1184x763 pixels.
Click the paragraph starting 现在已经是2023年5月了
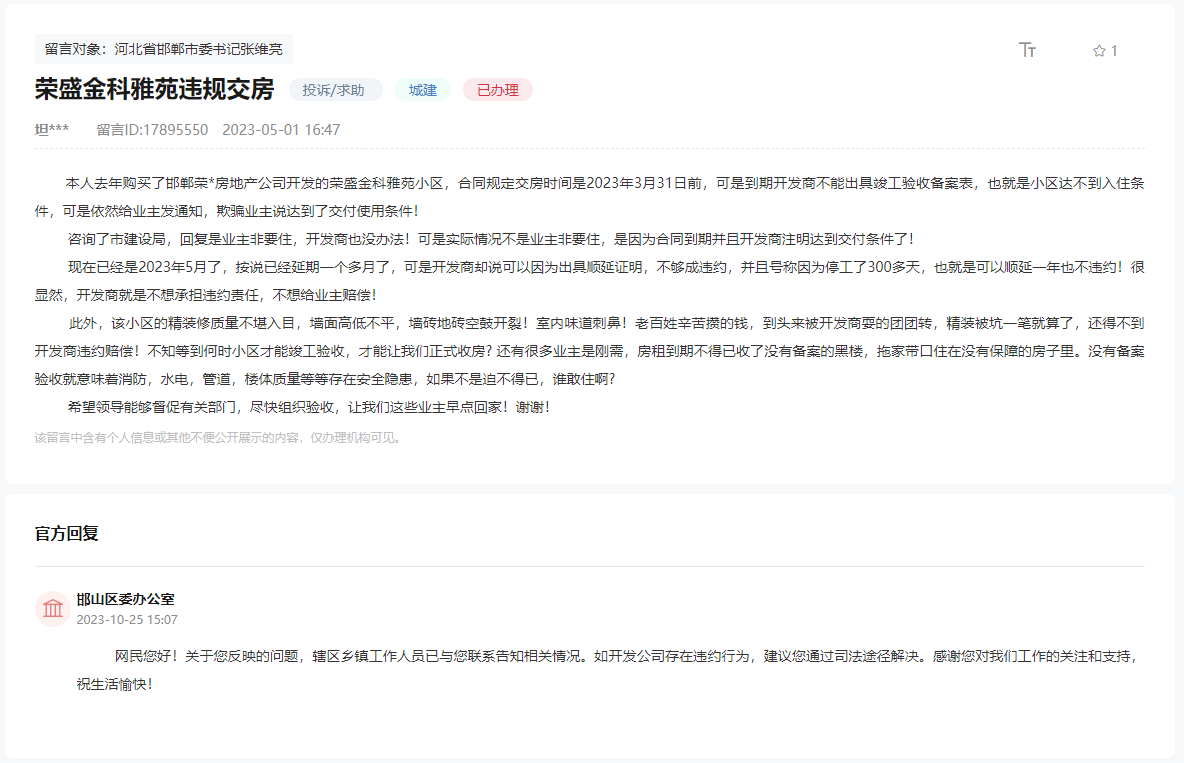pos(590,281)
